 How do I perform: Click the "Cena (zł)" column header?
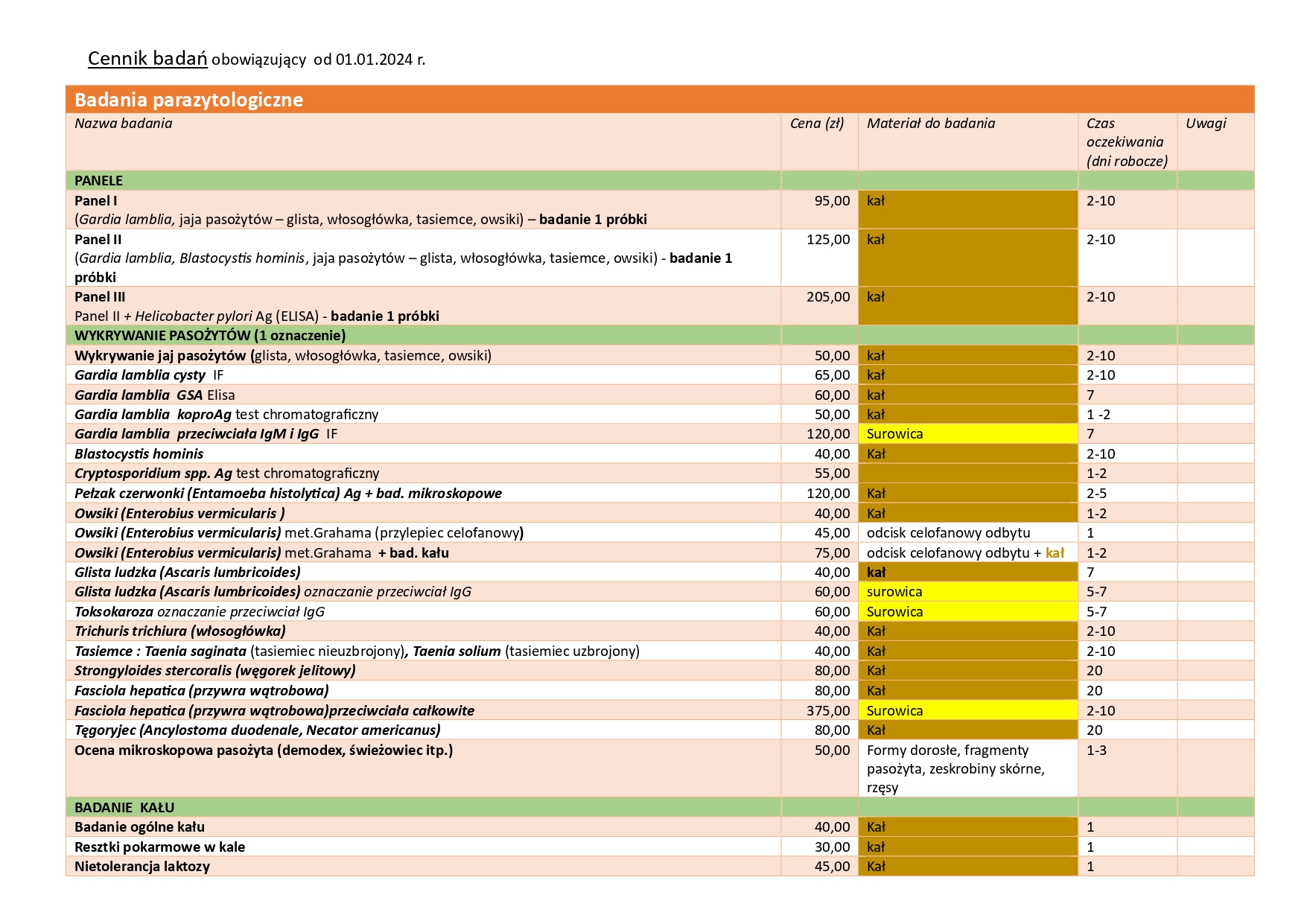[817, 124]
